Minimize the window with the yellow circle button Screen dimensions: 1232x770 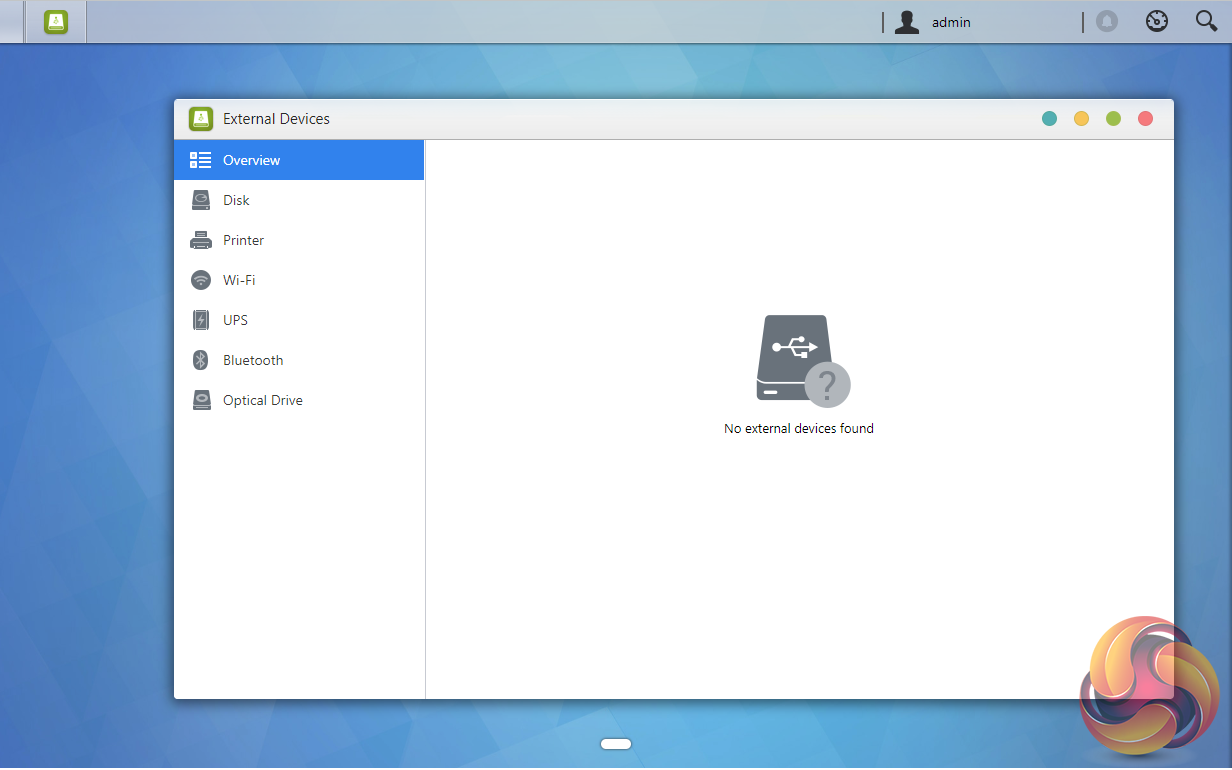1081,119
